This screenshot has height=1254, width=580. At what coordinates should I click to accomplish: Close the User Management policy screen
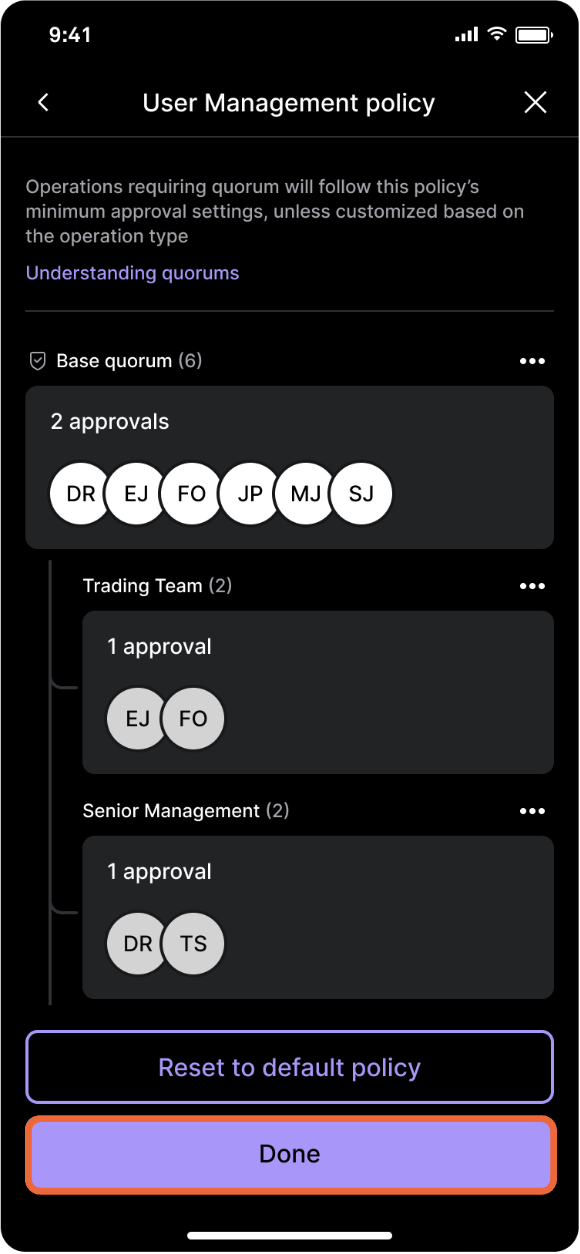point(536,102)
